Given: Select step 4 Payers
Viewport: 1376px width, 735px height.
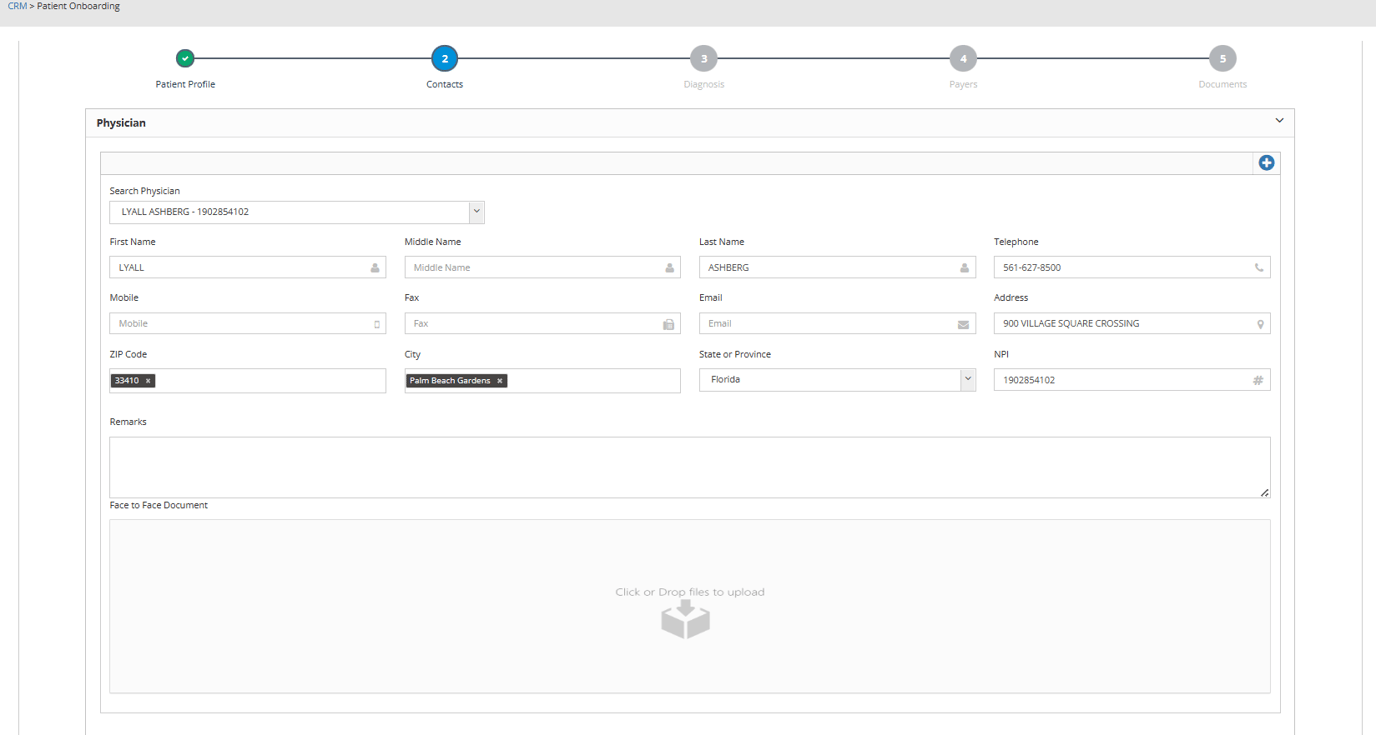Looking at the screenshot, I should pyautogui.click(x=963, y=59).
